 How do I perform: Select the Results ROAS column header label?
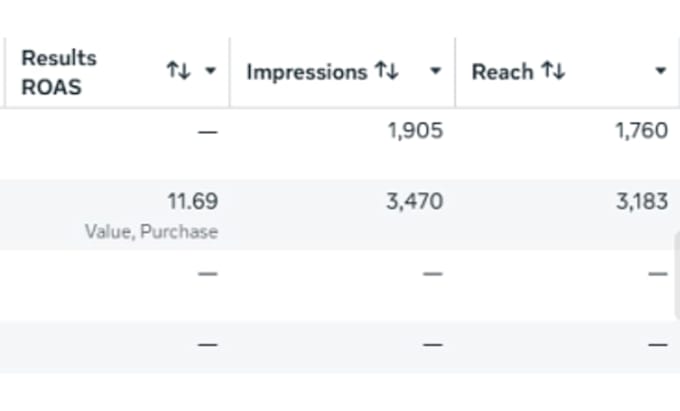pyautogui.click(x=59, y=72)
